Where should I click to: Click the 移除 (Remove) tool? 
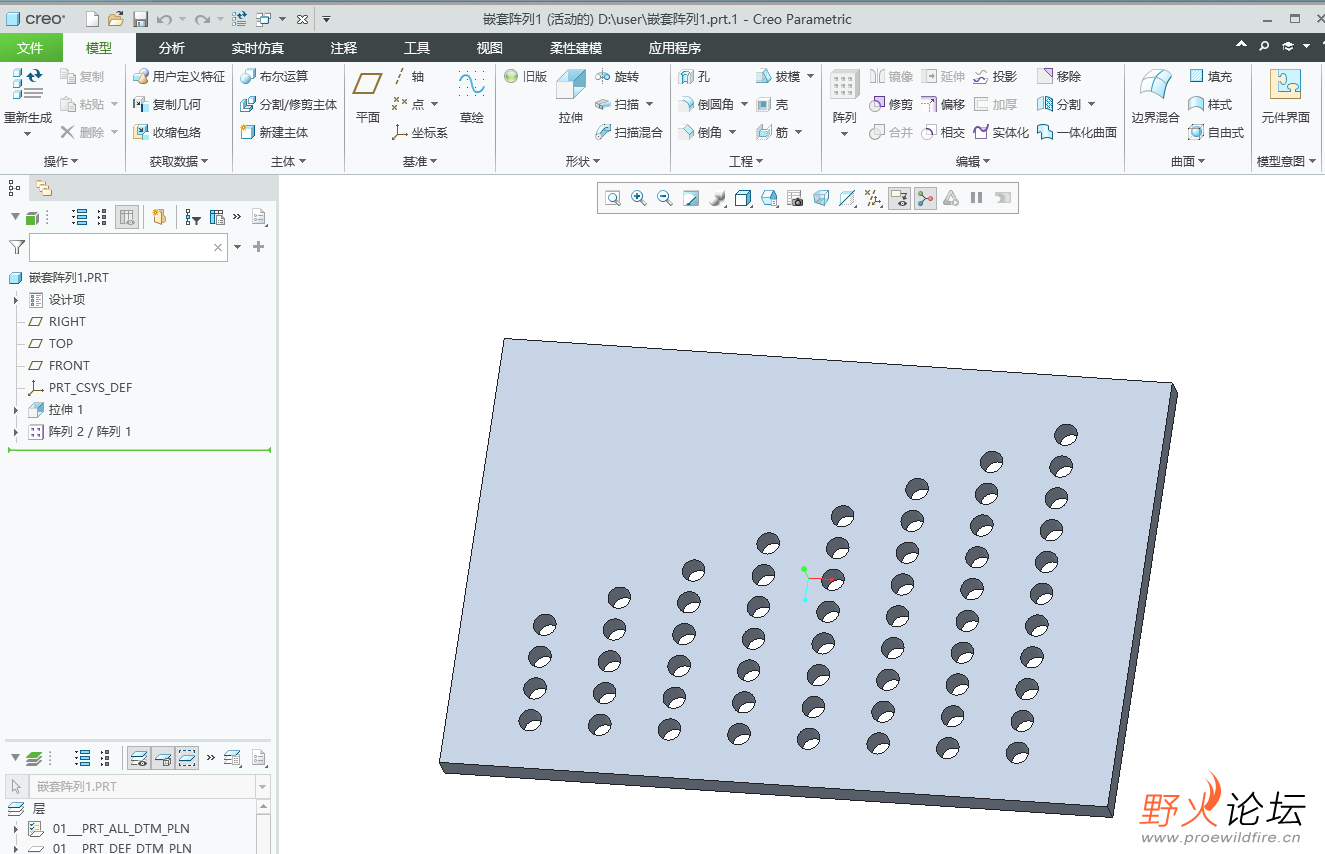pos(1059,76)
